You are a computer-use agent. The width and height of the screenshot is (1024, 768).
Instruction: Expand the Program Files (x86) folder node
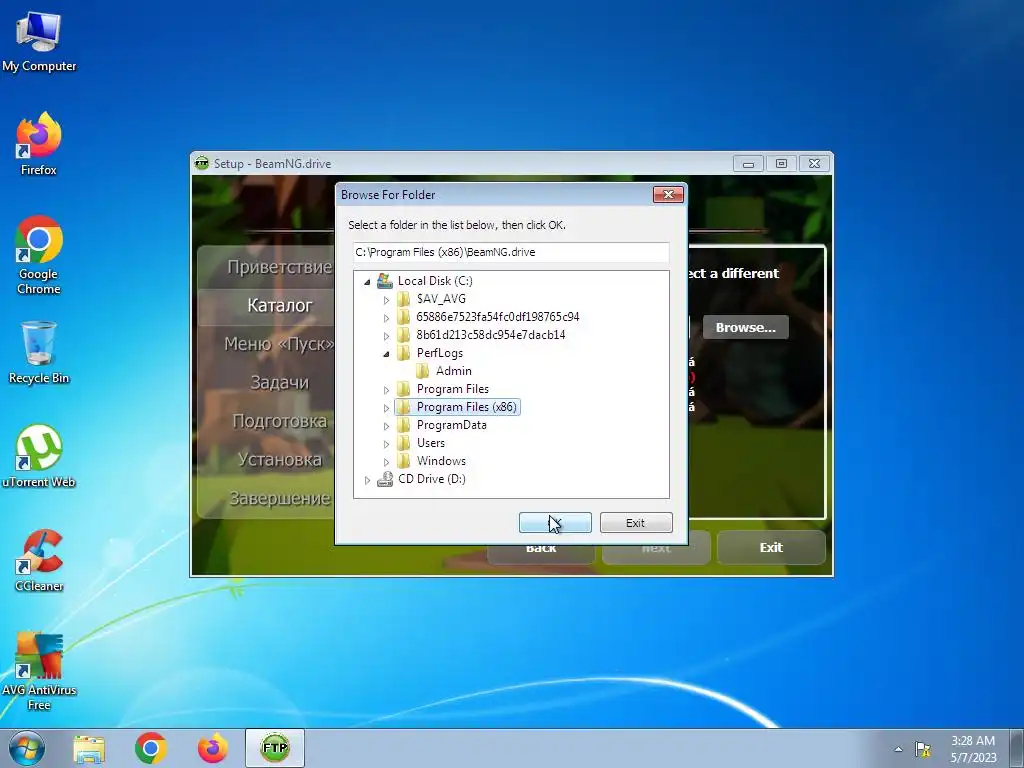coord(386,408)
